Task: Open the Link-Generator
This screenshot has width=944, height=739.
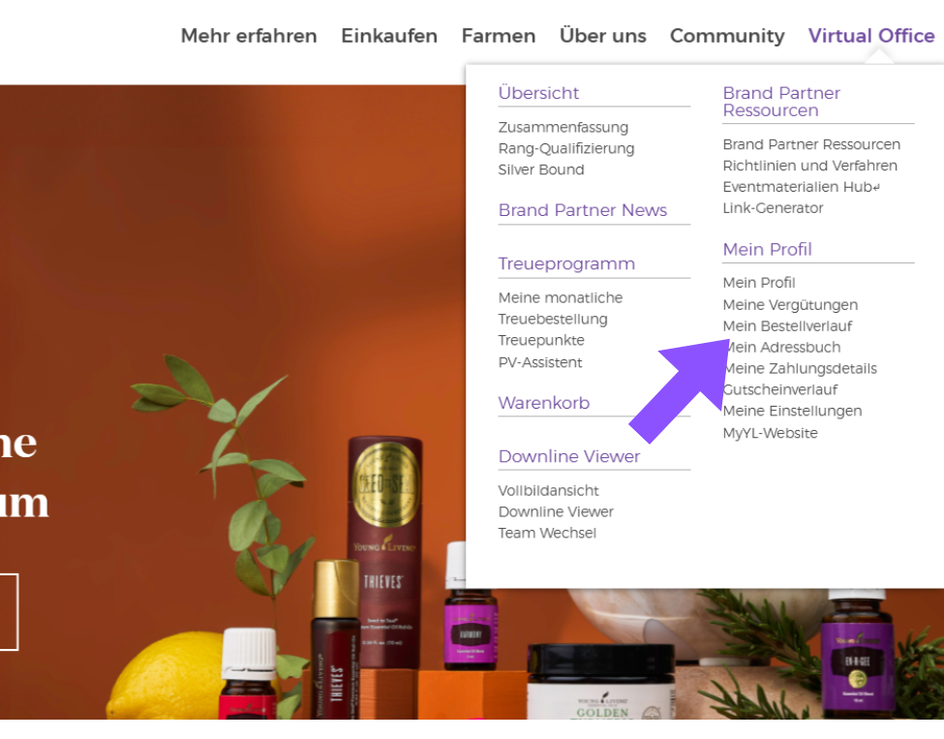Action: (773, 208)
